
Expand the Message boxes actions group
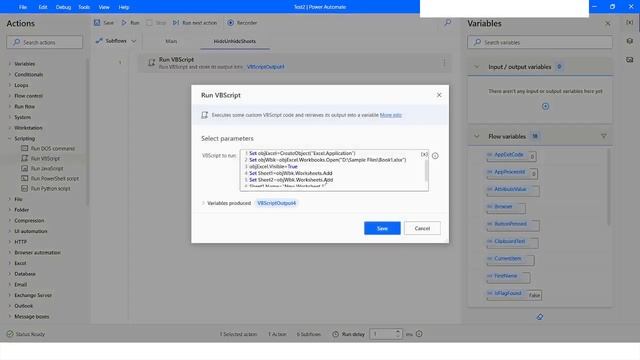(10, 316)
